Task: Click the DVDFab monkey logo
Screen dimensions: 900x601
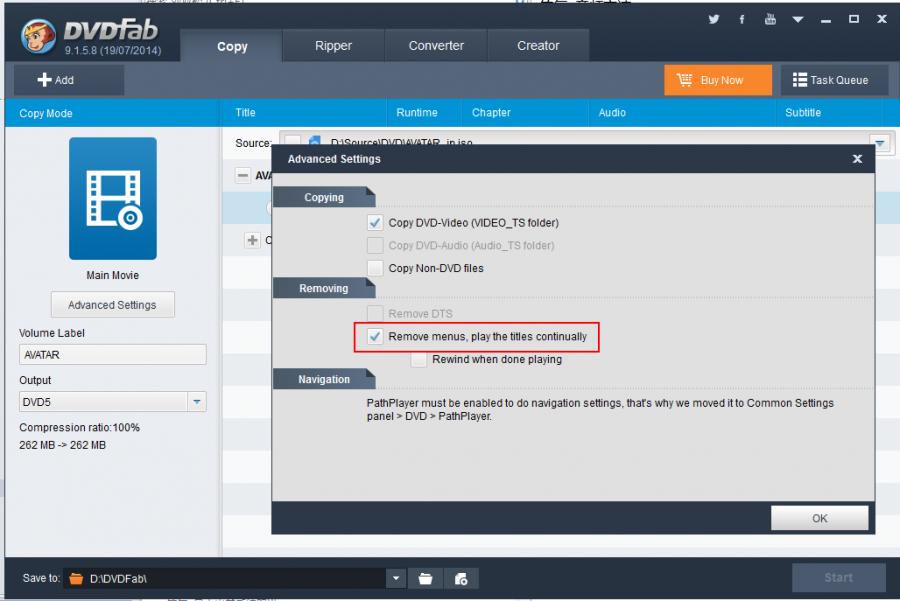Action: (x=38, y=37)
